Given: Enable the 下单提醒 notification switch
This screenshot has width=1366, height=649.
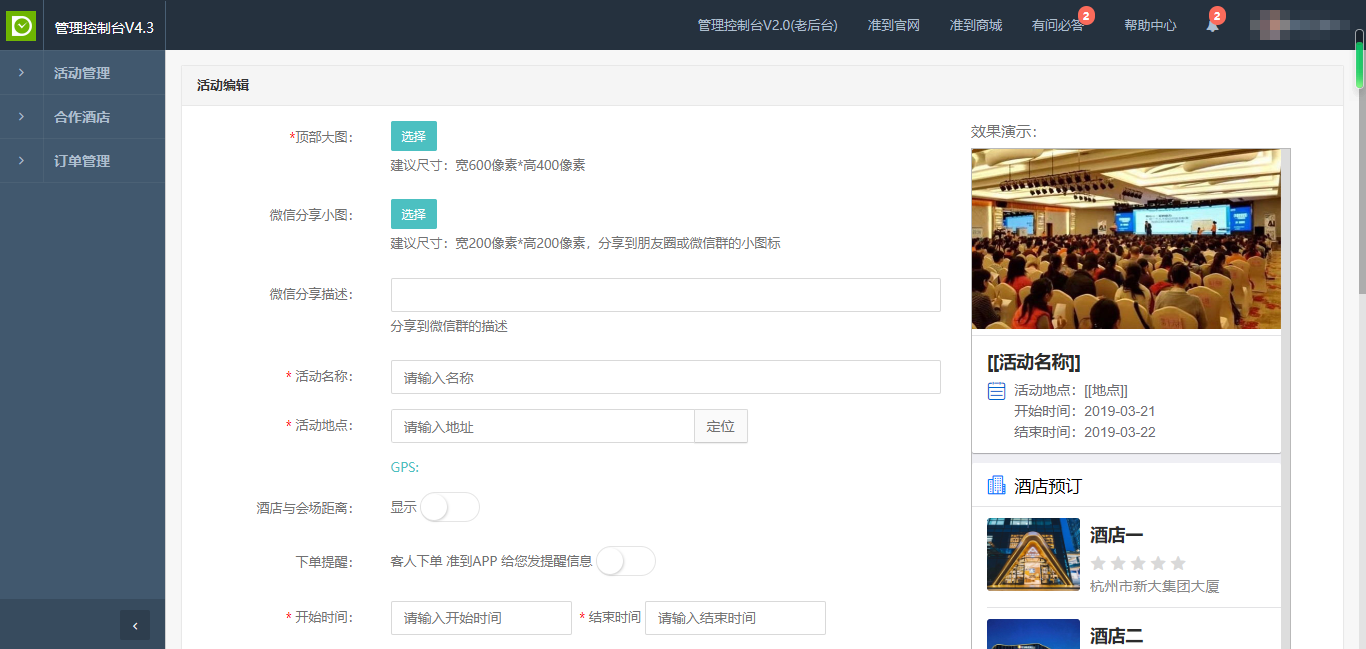Looking at the screenshot, I should tap(625, 561).
